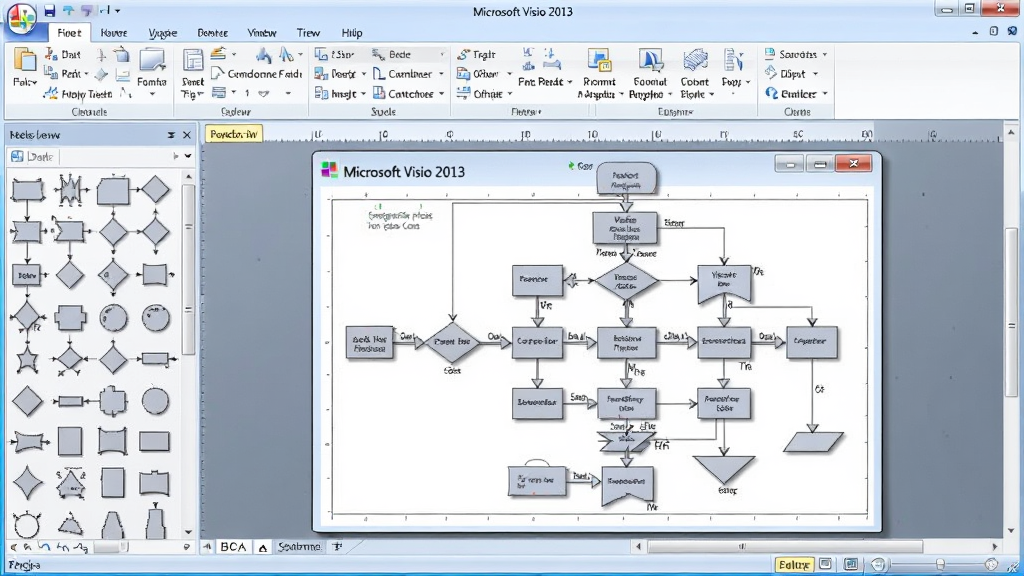Add a new page with the plus tab icon
This screenshot has height=576, width=1024.
click(337, 547)
